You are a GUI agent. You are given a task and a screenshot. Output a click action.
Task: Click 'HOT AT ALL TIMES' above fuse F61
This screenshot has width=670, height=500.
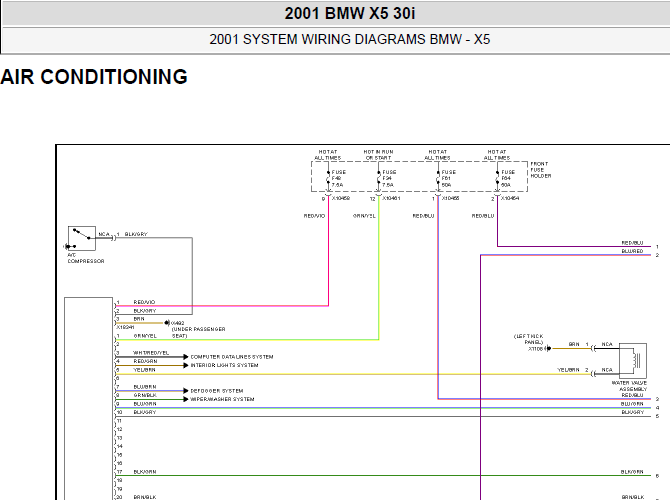pos(438,155)
